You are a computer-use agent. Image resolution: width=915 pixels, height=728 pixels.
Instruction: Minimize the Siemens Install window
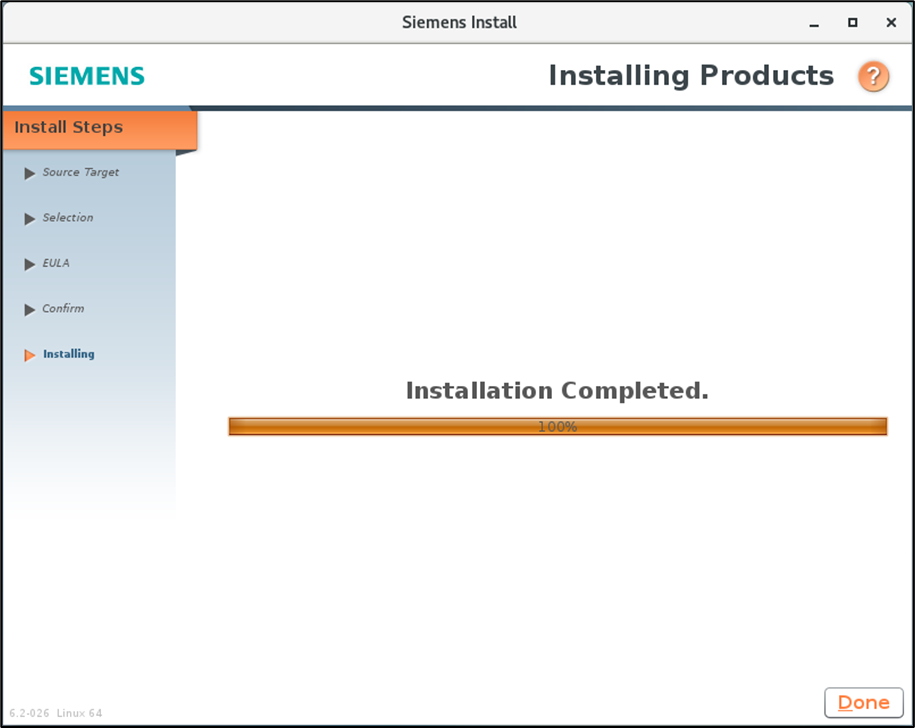pyautogui.click(x=814, y=23)
